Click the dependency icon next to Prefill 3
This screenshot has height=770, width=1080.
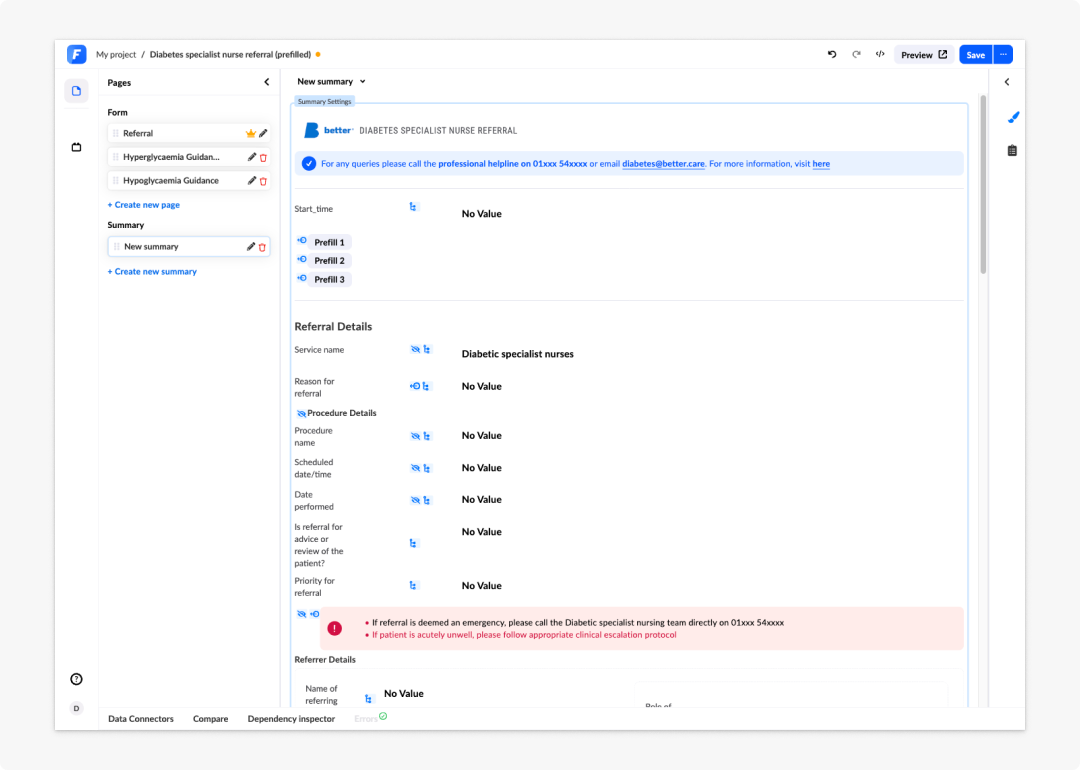(302, 278)
